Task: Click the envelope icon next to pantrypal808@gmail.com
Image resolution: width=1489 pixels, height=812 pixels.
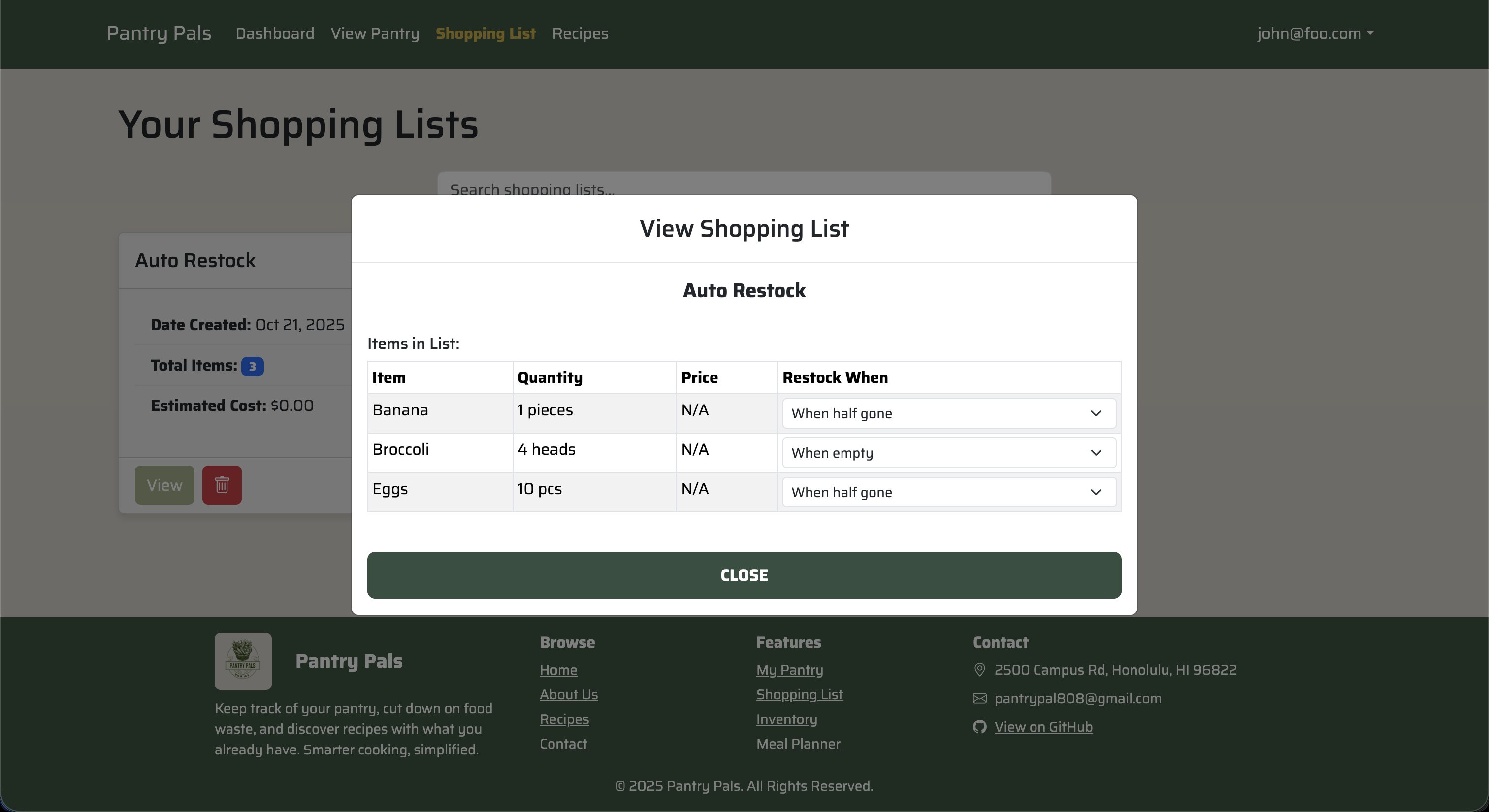Action: 979,698
